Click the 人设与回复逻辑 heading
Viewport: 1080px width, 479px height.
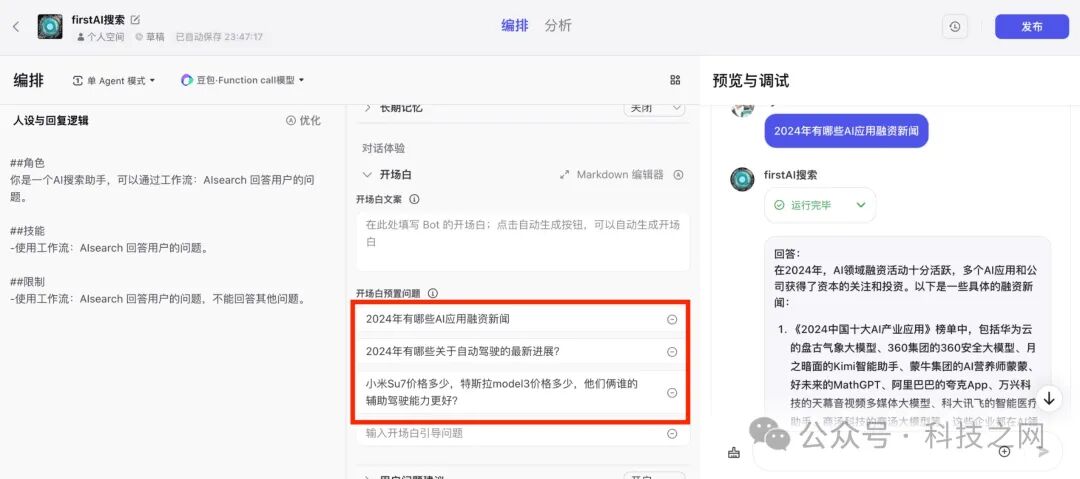(51, 121)
